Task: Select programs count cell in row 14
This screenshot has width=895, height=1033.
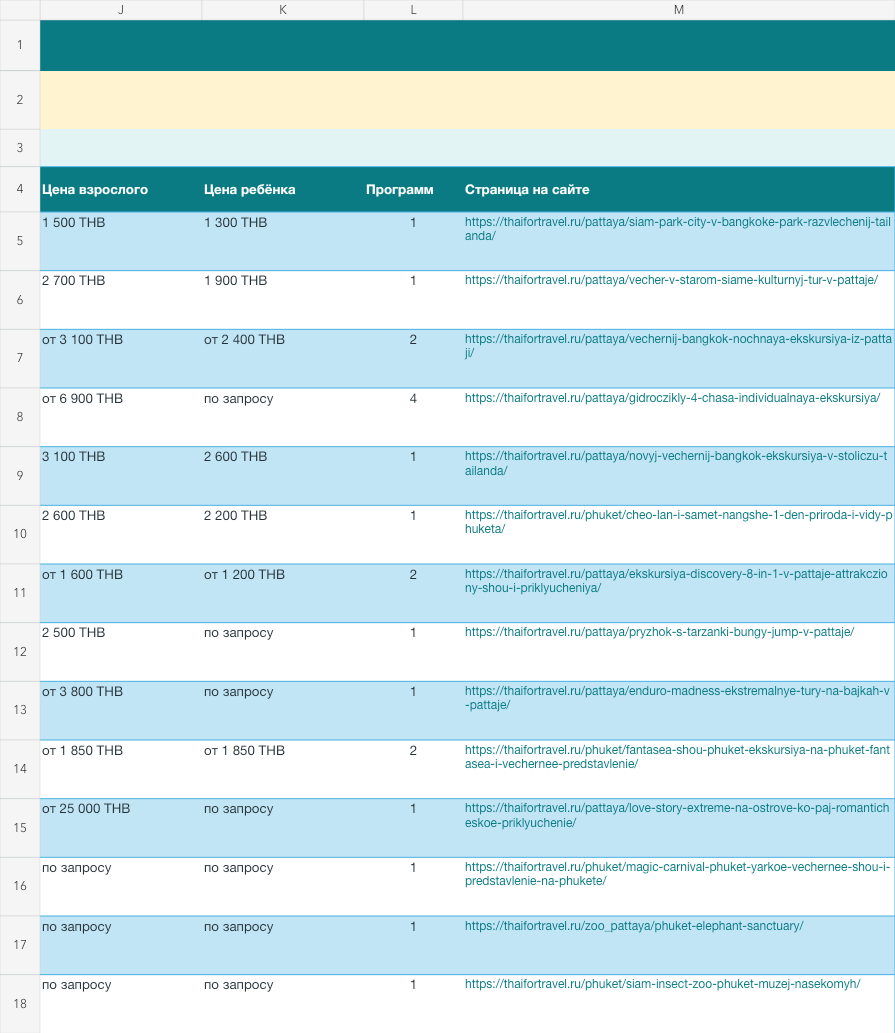Action: pos(413,769)
